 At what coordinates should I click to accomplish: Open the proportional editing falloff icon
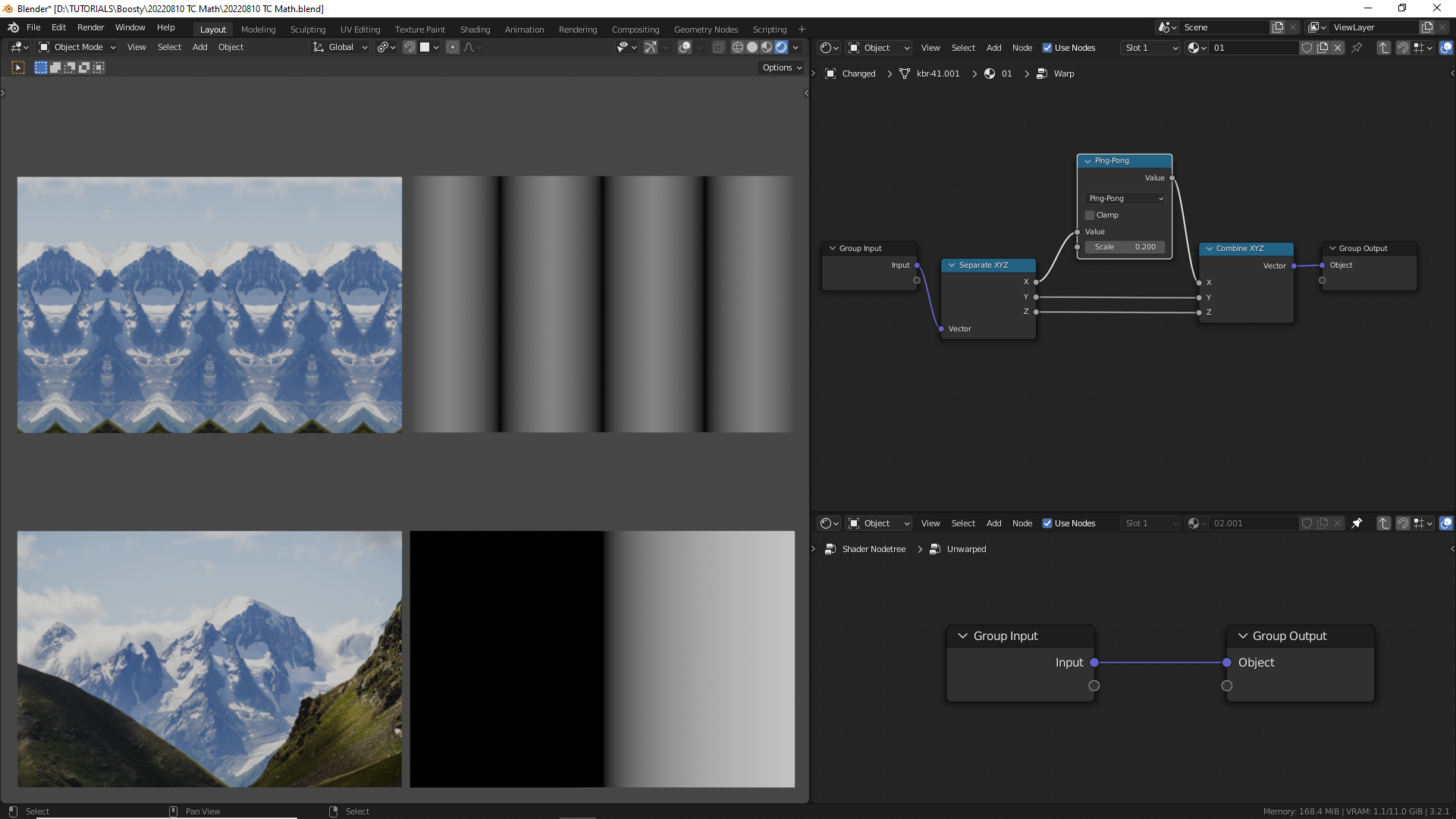[x=472, y=47]
